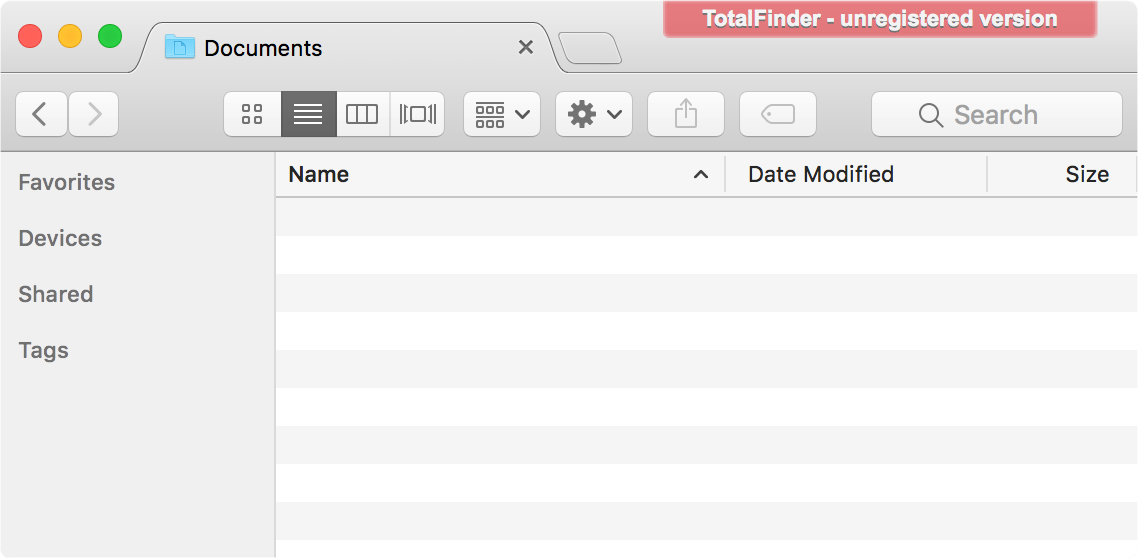The height and width of the screenshot is (558, 1138).
Task: Toggle sort order using Name column chevron
Action: pos(701,175)
